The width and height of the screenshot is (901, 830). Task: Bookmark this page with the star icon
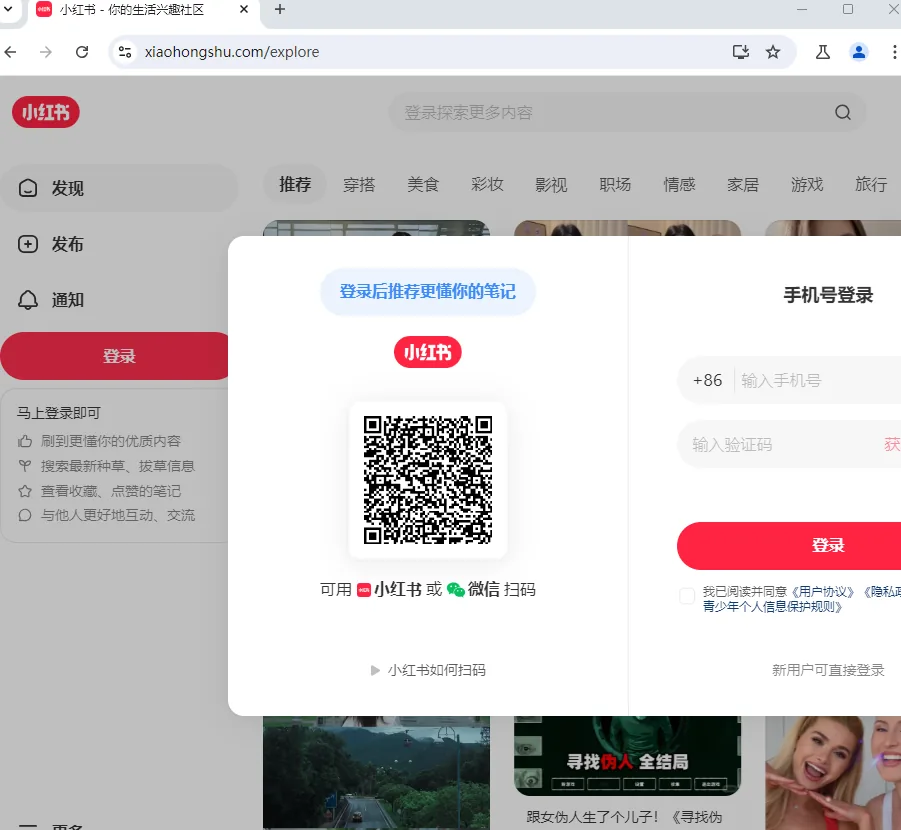click(773, 52)
